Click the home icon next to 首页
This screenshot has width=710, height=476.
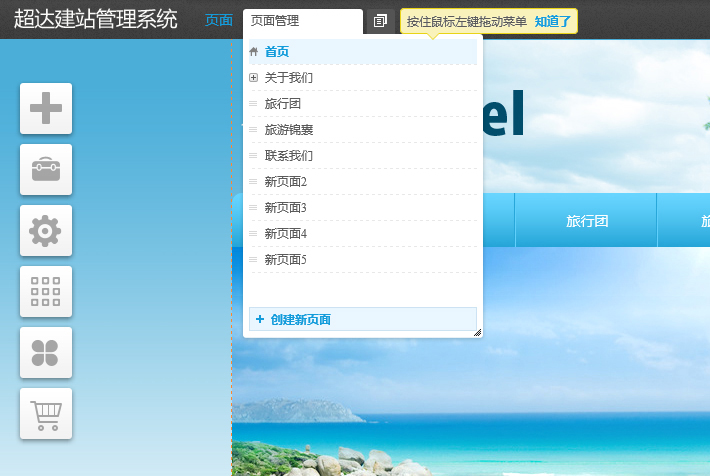point(254,52)
